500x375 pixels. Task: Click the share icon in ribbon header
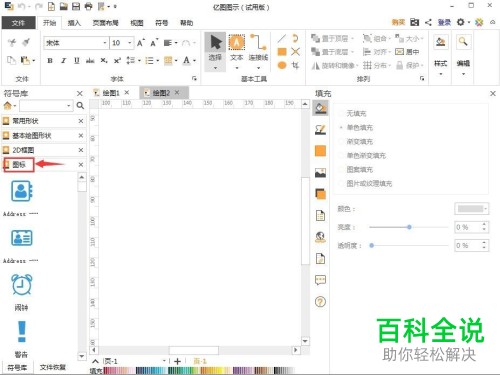point(428,22)
